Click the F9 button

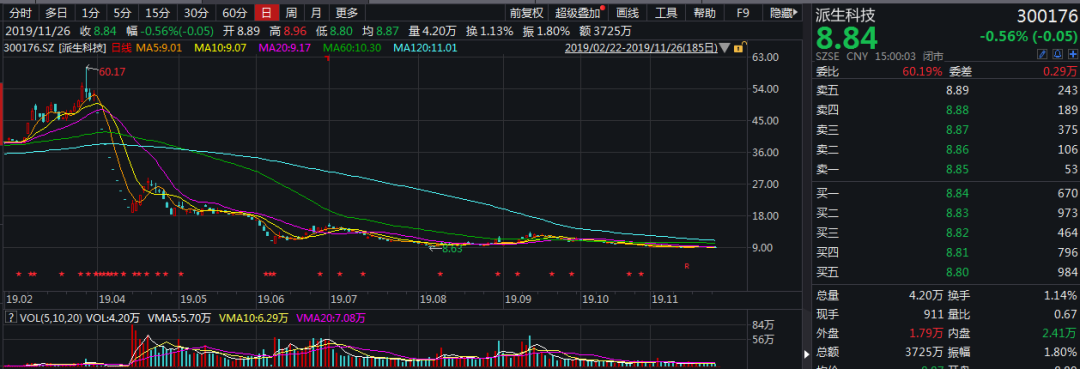tap(742, 12)
